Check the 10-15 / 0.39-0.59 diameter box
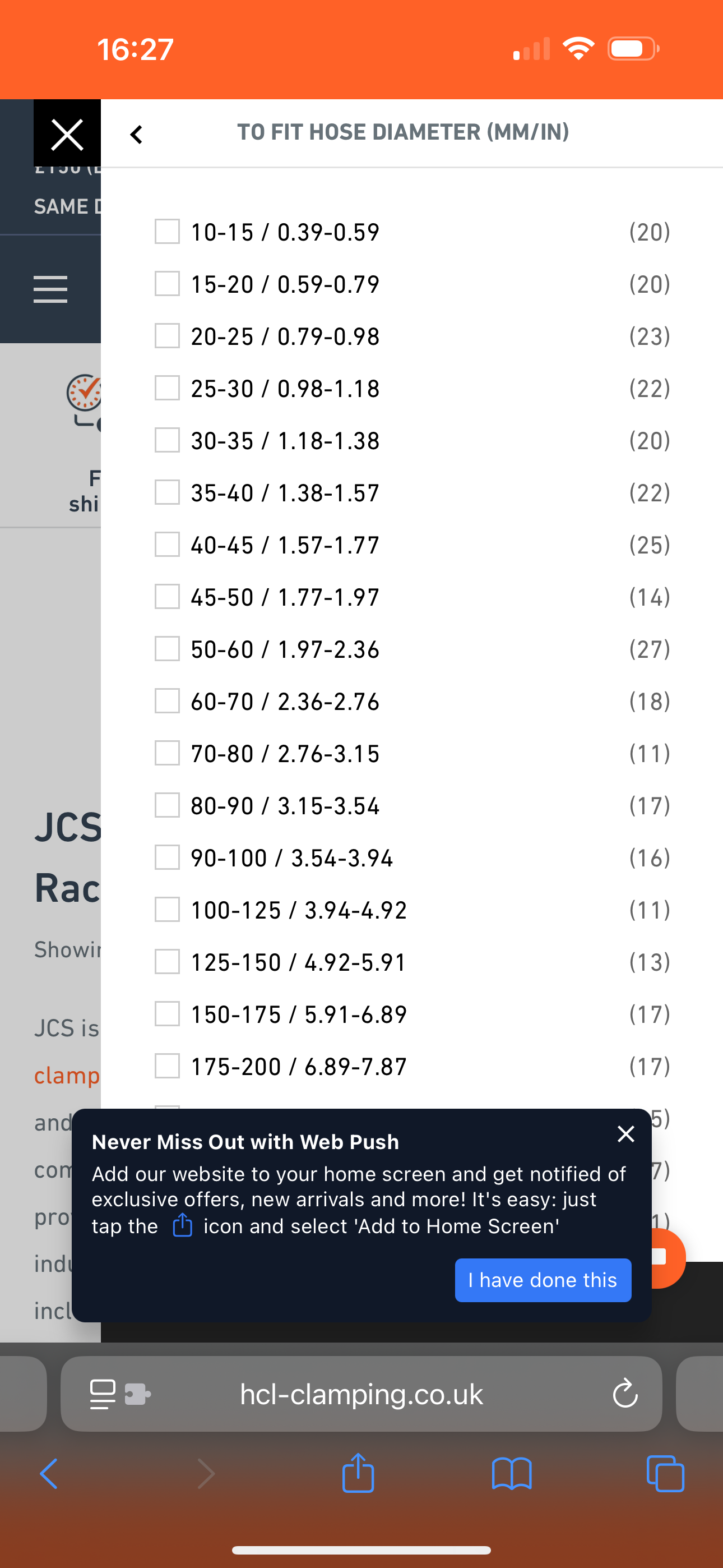This screenshot has width=723, height=1568. pyautogui.click(x=167, y=231)
